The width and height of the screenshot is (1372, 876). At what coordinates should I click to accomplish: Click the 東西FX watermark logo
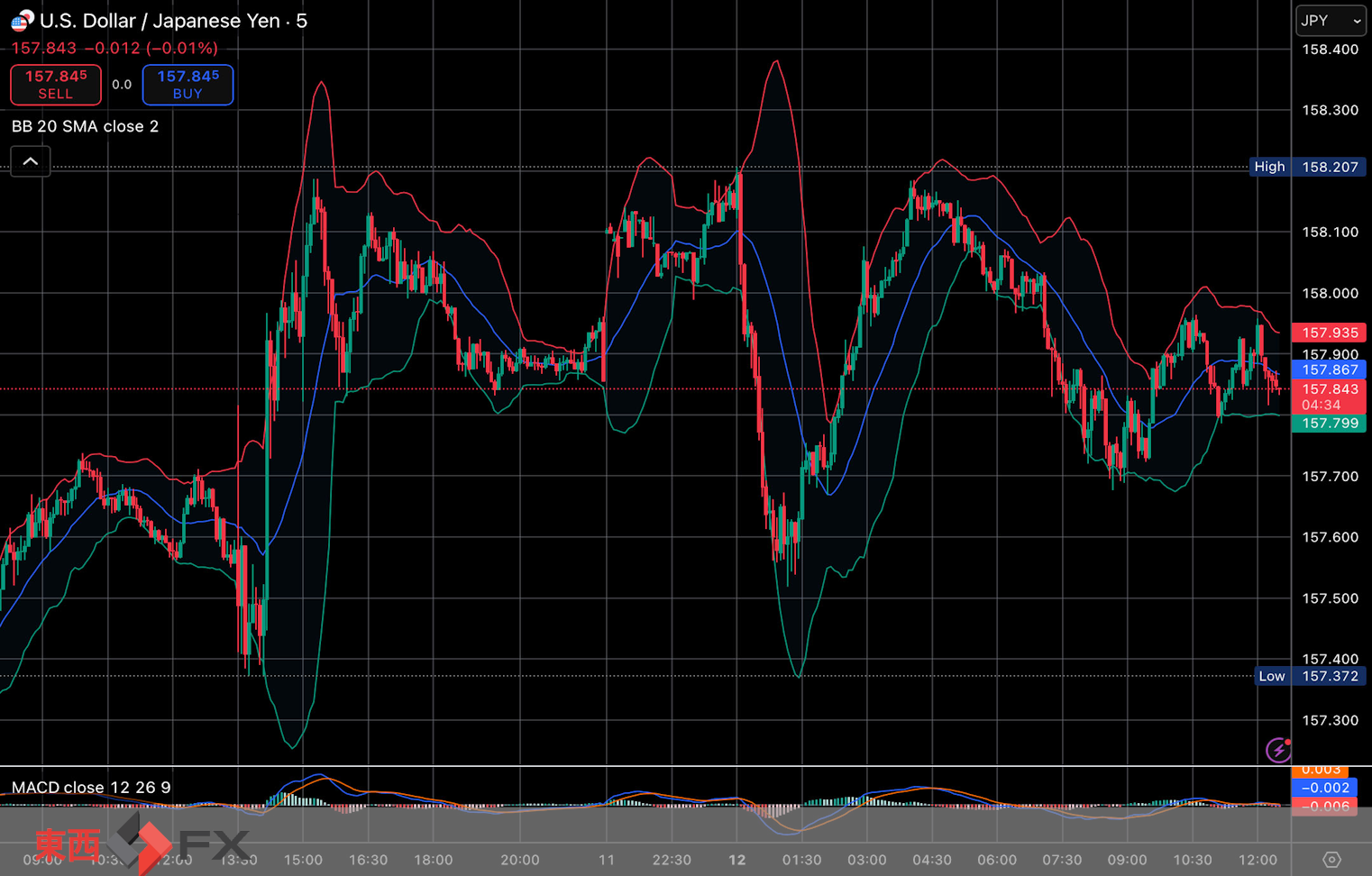[x=142, y=844]
